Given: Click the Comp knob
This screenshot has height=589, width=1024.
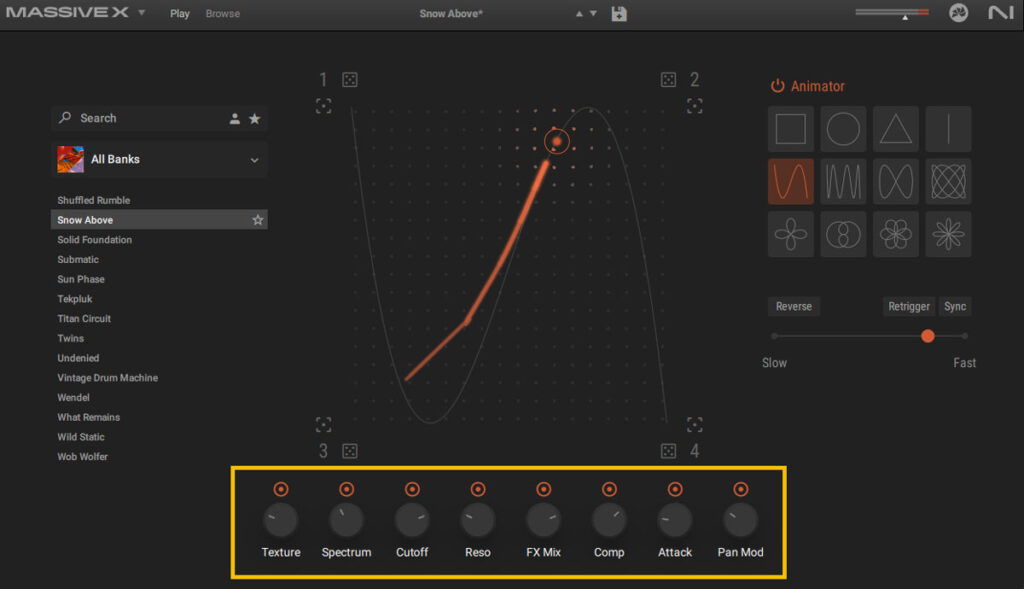Looking at the screenshot, I should point(609,520).
